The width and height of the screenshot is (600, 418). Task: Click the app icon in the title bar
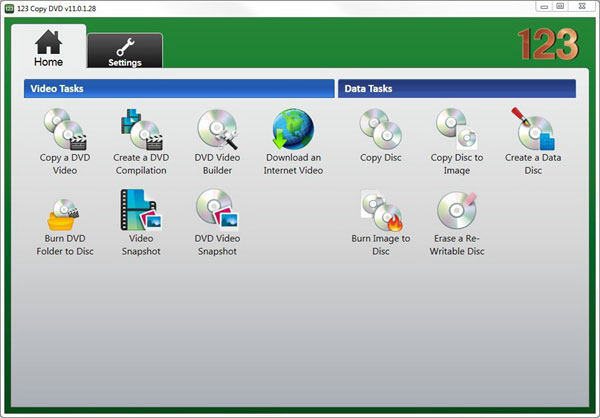click(9, 7)
